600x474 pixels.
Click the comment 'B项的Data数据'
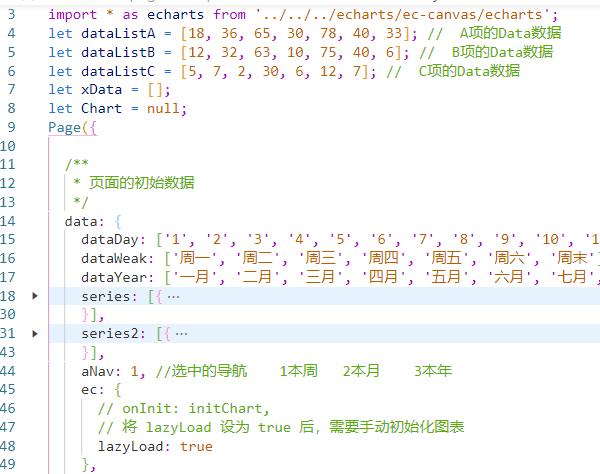coord(502,52)
